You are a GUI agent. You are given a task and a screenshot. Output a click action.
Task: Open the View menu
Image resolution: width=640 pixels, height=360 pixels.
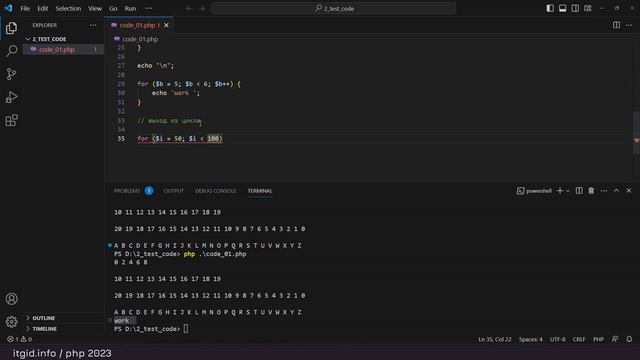[95, 8]
